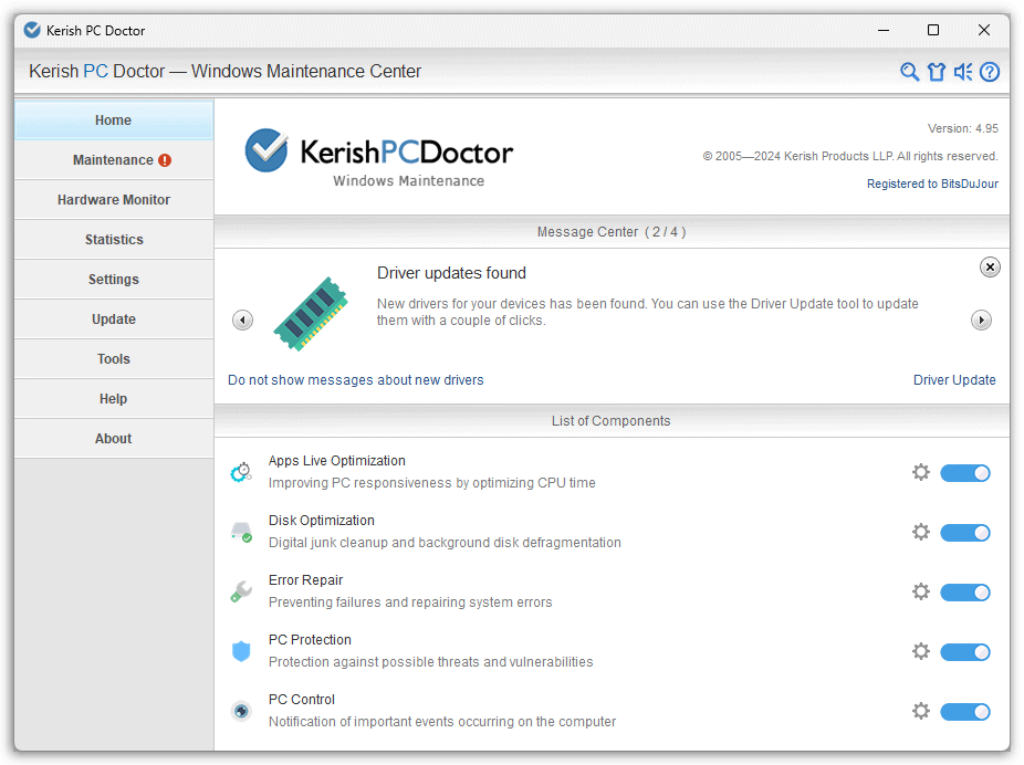Screen dimensions: 1024x765
Task: Open Apps Live Optimization settings gear
Action: coord(921,472)
